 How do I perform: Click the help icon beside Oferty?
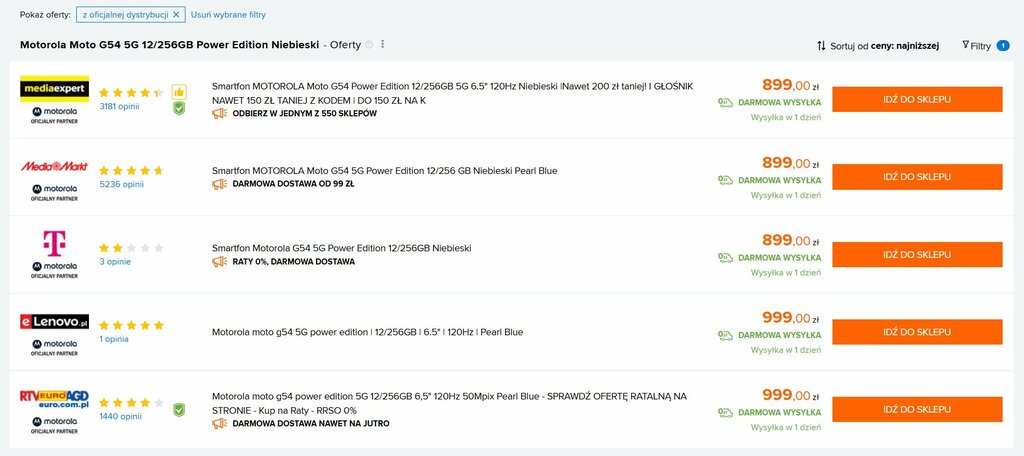point(369,44)
